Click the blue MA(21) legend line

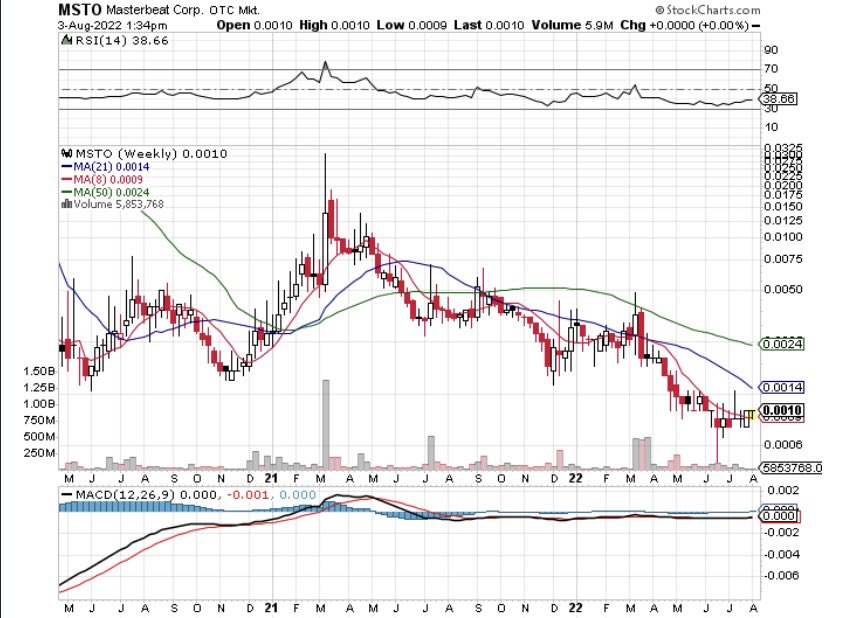click(67, 167)
